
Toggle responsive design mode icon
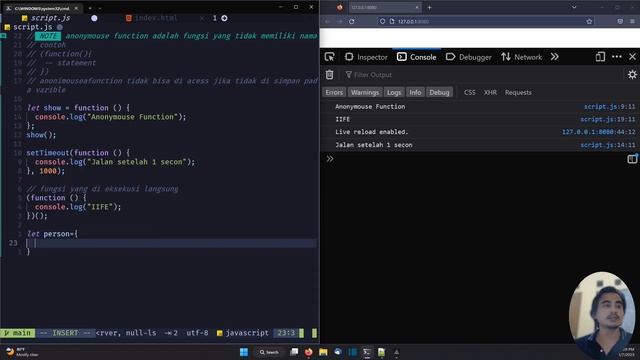point(600,57)
